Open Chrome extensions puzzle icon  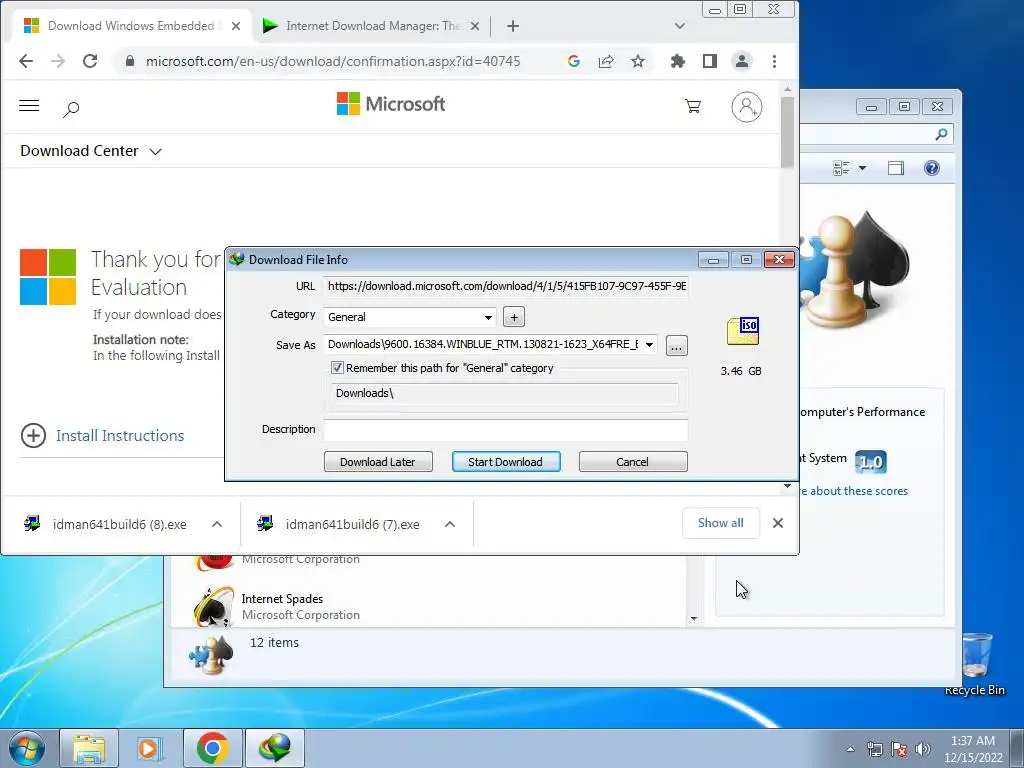click(678, 61)
